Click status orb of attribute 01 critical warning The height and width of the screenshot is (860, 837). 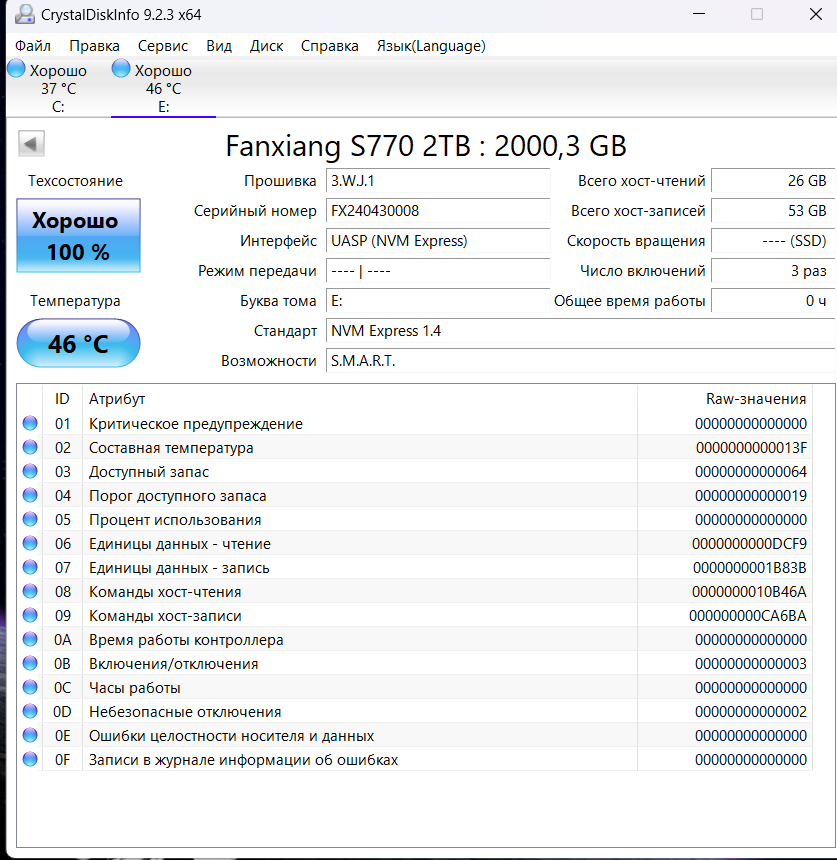[30, 424]
